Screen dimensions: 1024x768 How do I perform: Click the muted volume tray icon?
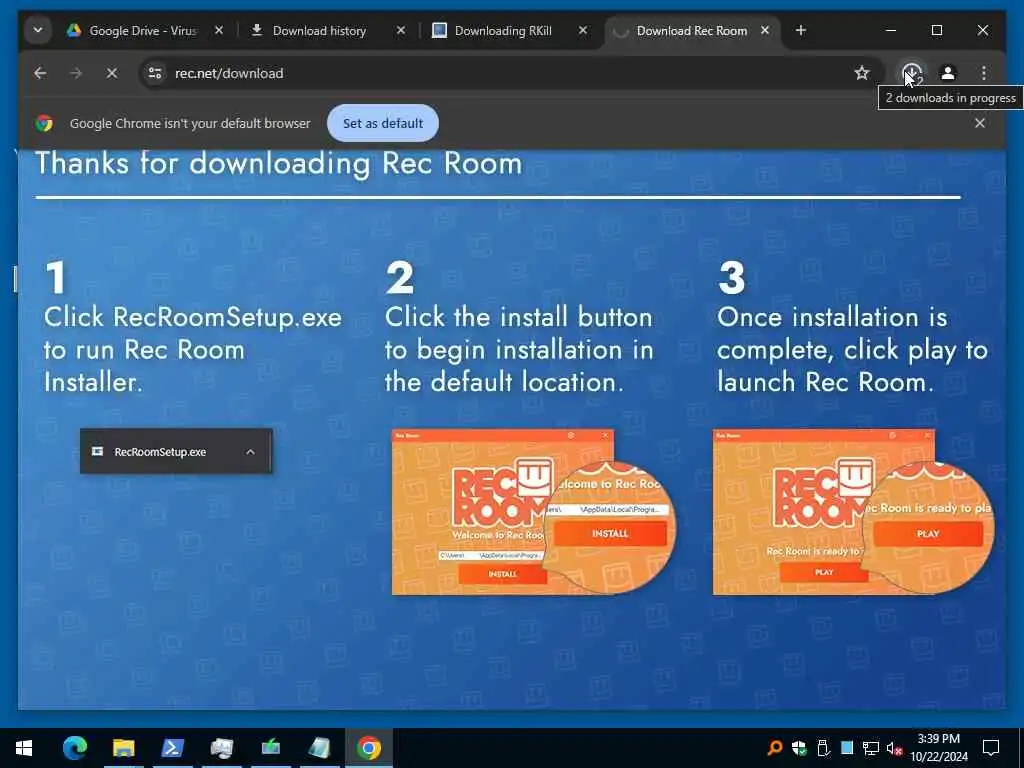coord(894,748)
